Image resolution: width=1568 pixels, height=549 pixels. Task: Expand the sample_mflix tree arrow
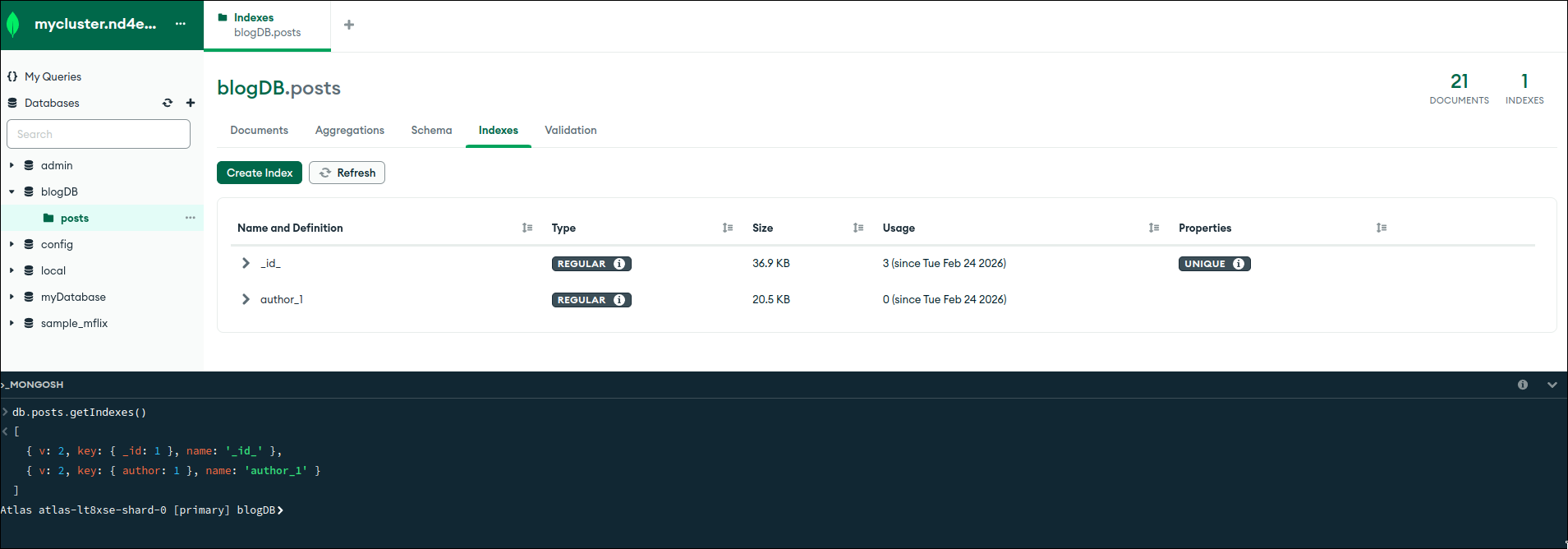pos(11,323)
